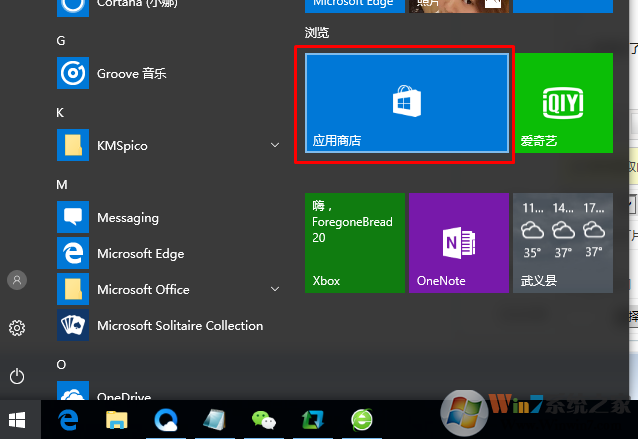Open File Explorer from the taskbar
638x439 pixels.
point(118,420)
